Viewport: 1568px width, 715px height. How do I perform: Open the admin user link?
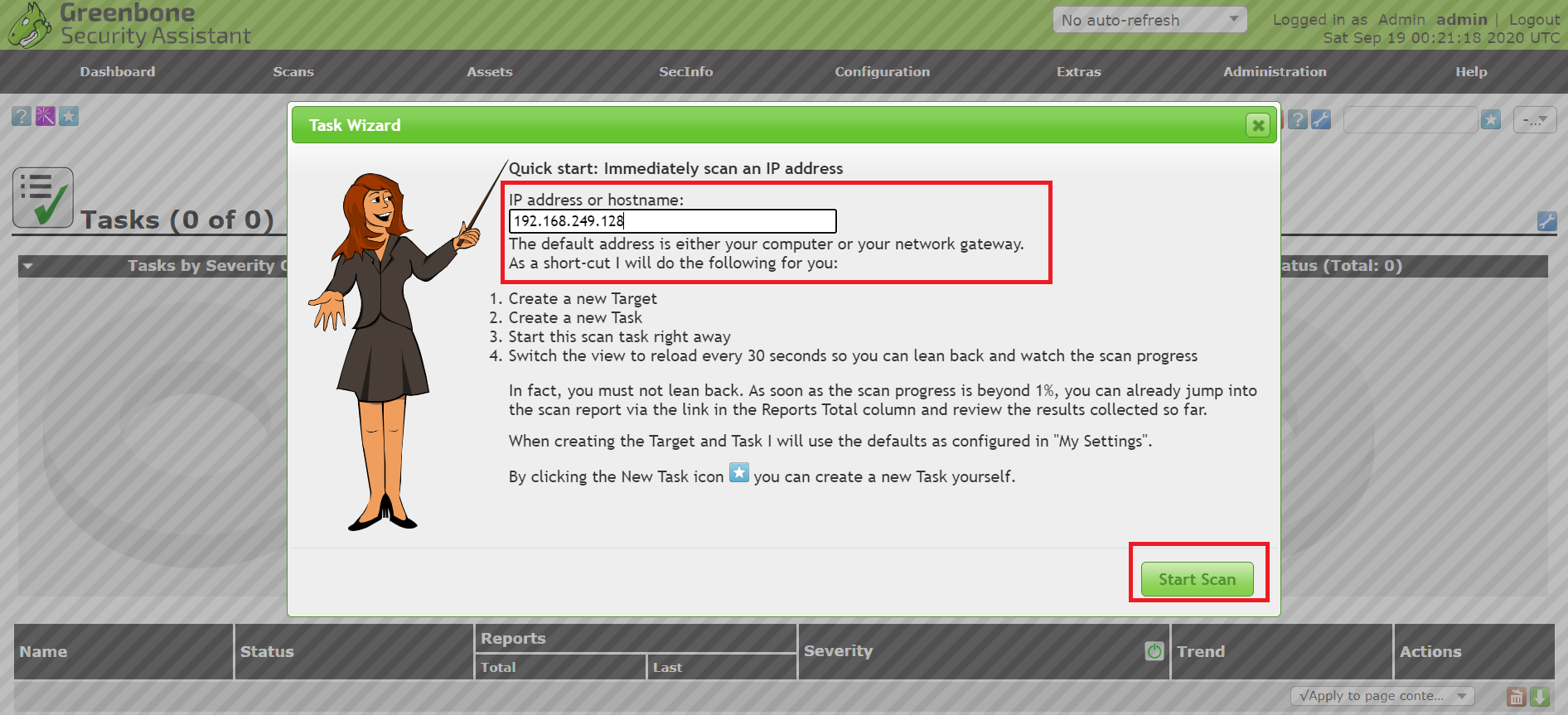point(1461,19)
